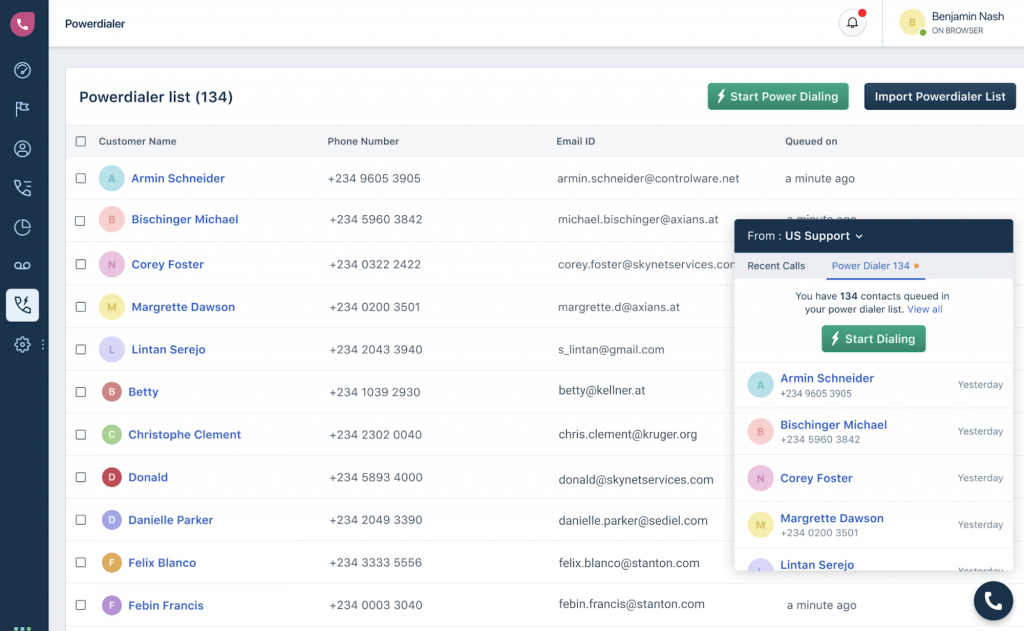1024x631 pixels.
Task: Check the select-all checkbox in table header
Action: [81, 141]
